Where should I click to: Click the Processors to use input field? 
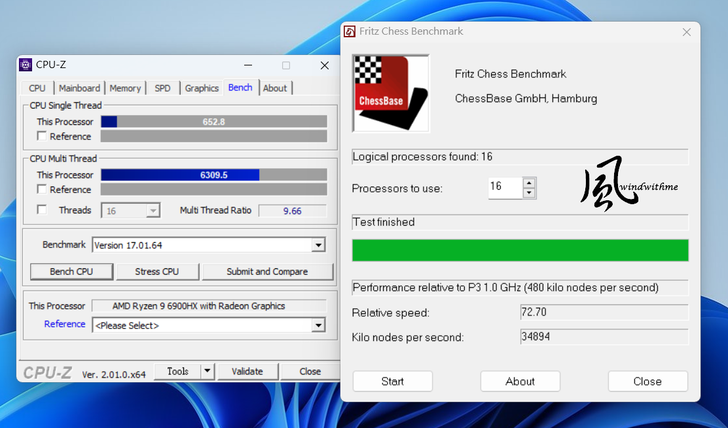click(x=504, y=187)
